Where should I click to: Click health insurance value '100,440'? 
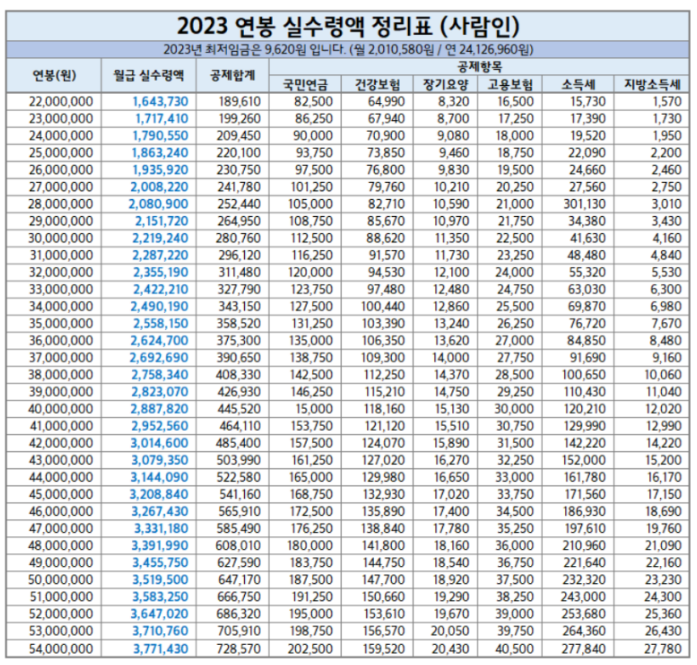[383, 306]
